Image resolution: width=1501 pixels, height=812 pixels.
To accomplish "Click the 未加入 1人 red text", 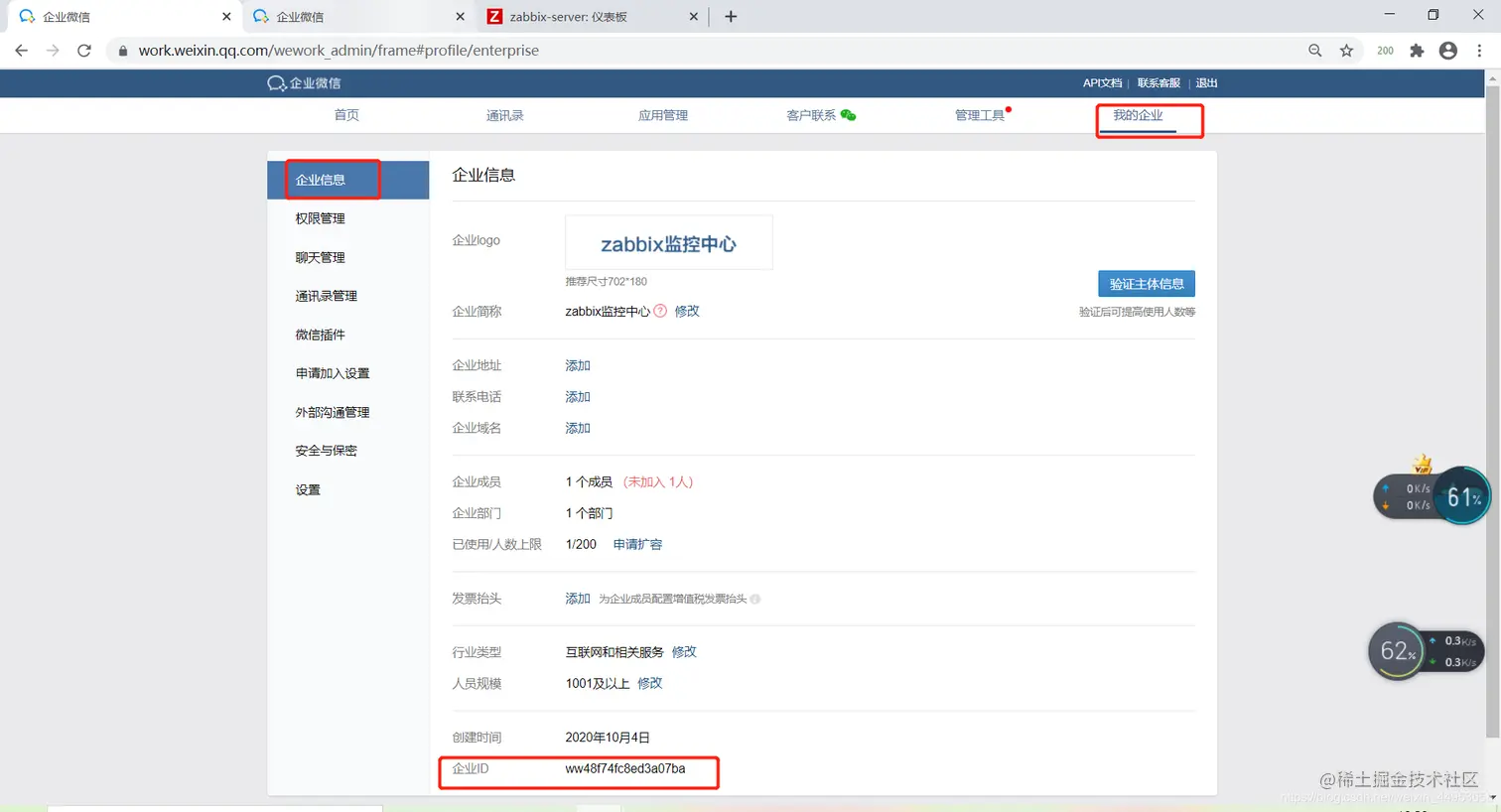I will click(x=658, y=482).
